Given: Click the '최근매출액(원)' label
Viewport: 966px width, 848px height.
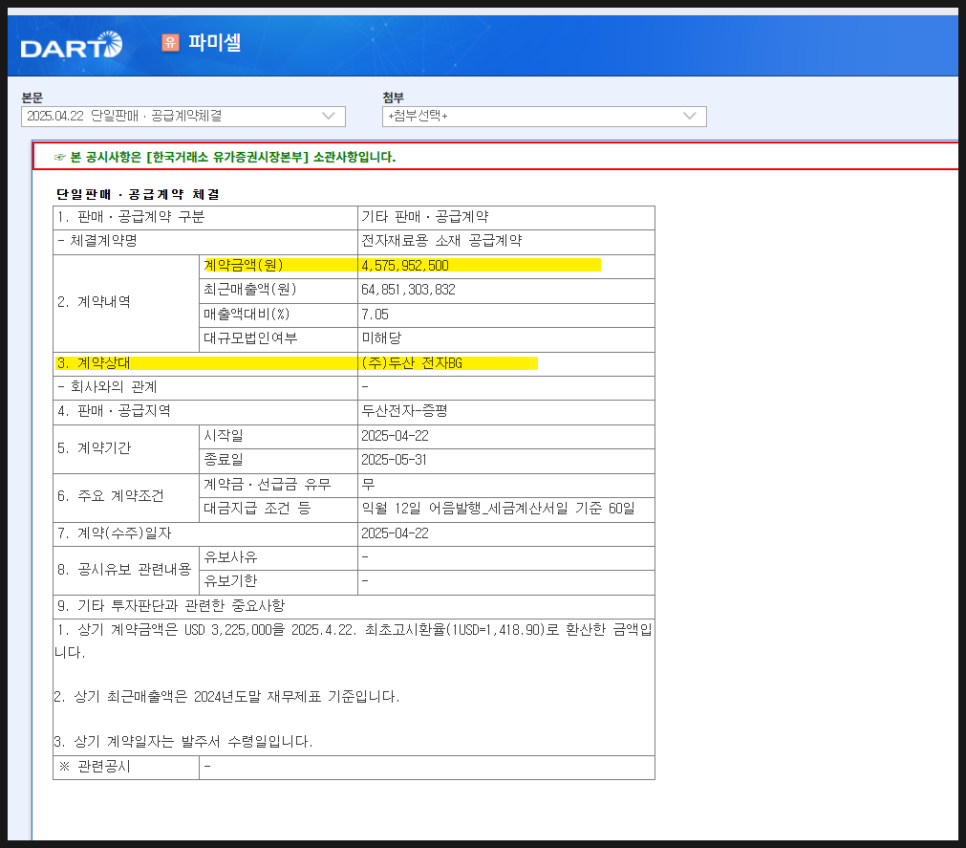Looking at the screenshot, I should click(250, 290).
